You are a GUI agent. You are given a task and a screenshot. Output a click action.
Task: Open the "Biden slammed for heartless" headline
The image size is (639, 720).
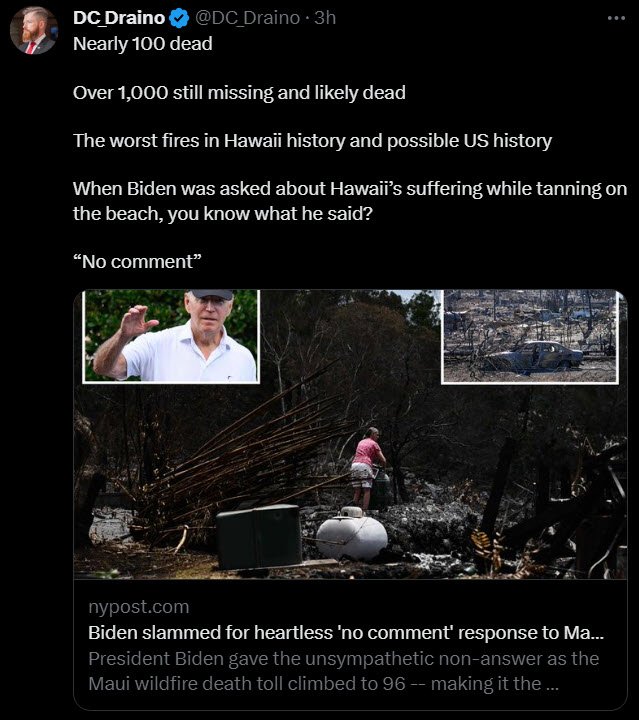tap(346, 633)
